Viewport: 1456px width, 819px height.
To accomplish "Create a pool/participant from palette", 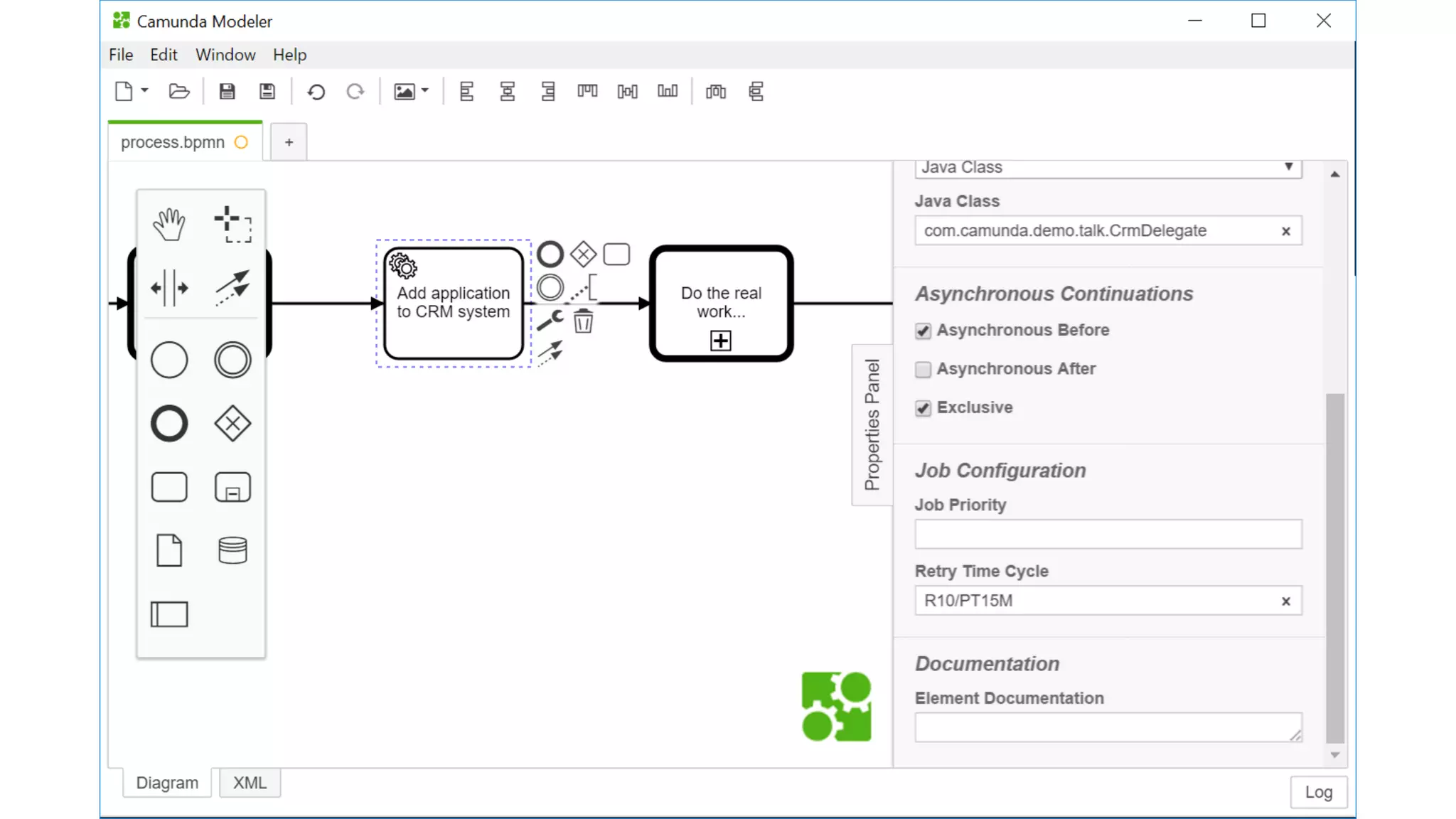I will point(169,614).
